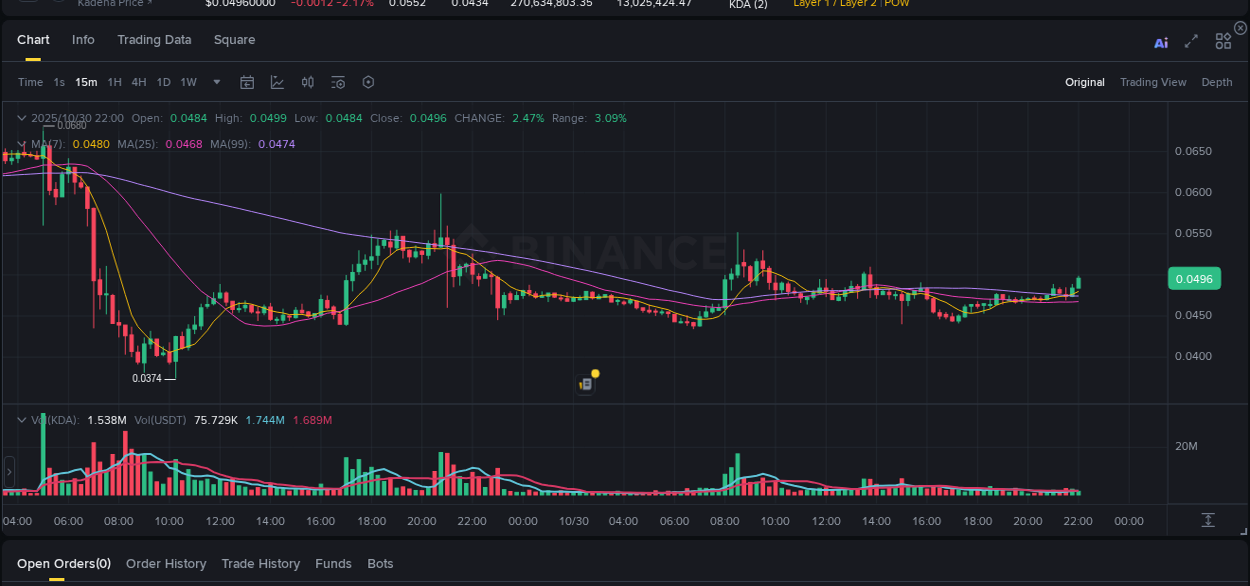Click the green 0.0496 price tag

(1194, 278)
